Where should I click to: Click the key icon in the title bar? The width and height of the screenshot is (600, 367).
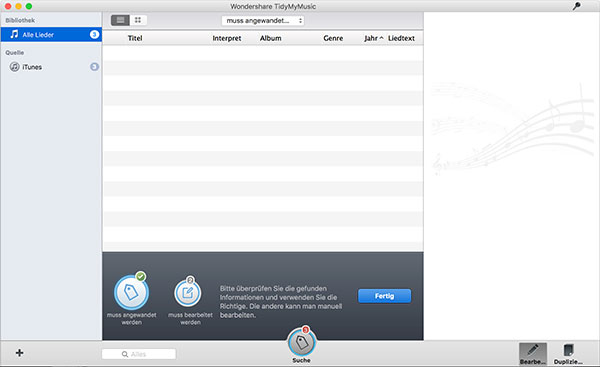576,6
